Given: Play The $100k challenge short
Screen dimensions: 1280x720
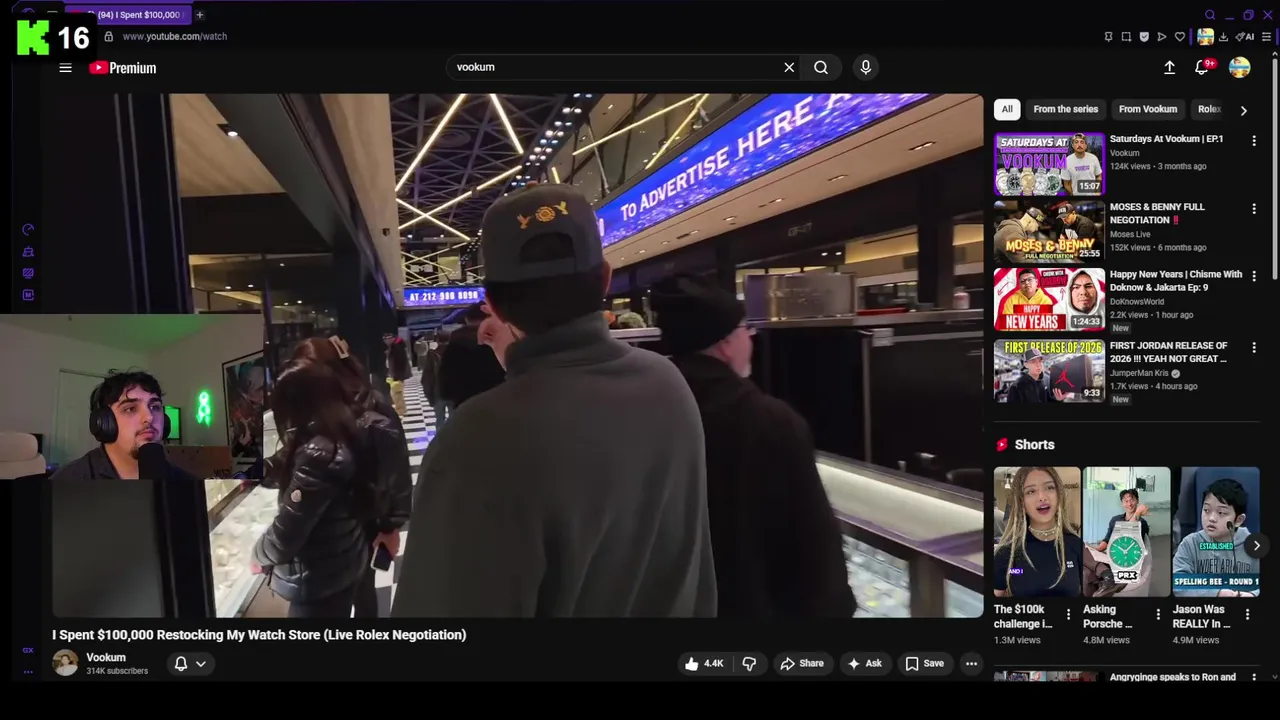Looking at the screenshot, I should (x=1037, y=532).
